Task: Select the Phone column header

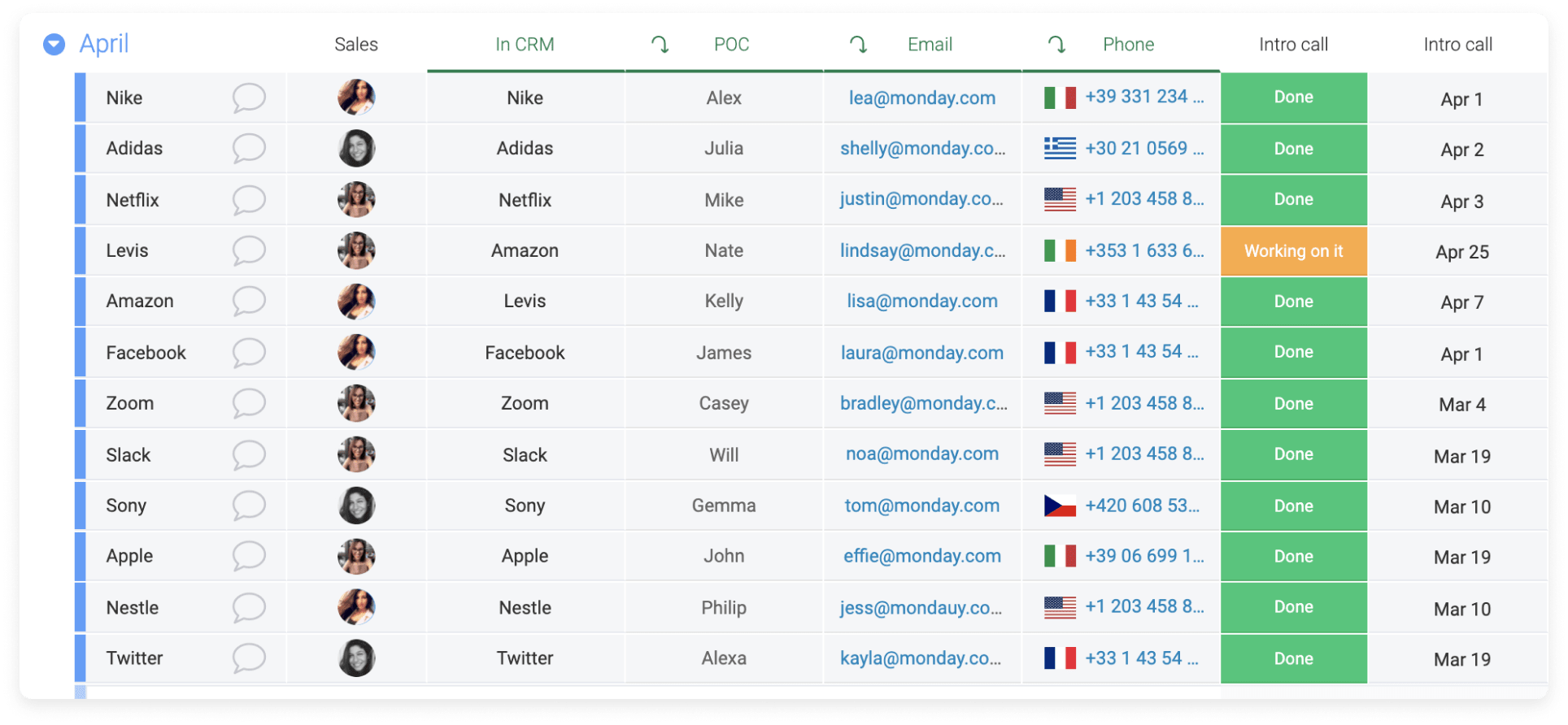Action: click(1129, 45)
